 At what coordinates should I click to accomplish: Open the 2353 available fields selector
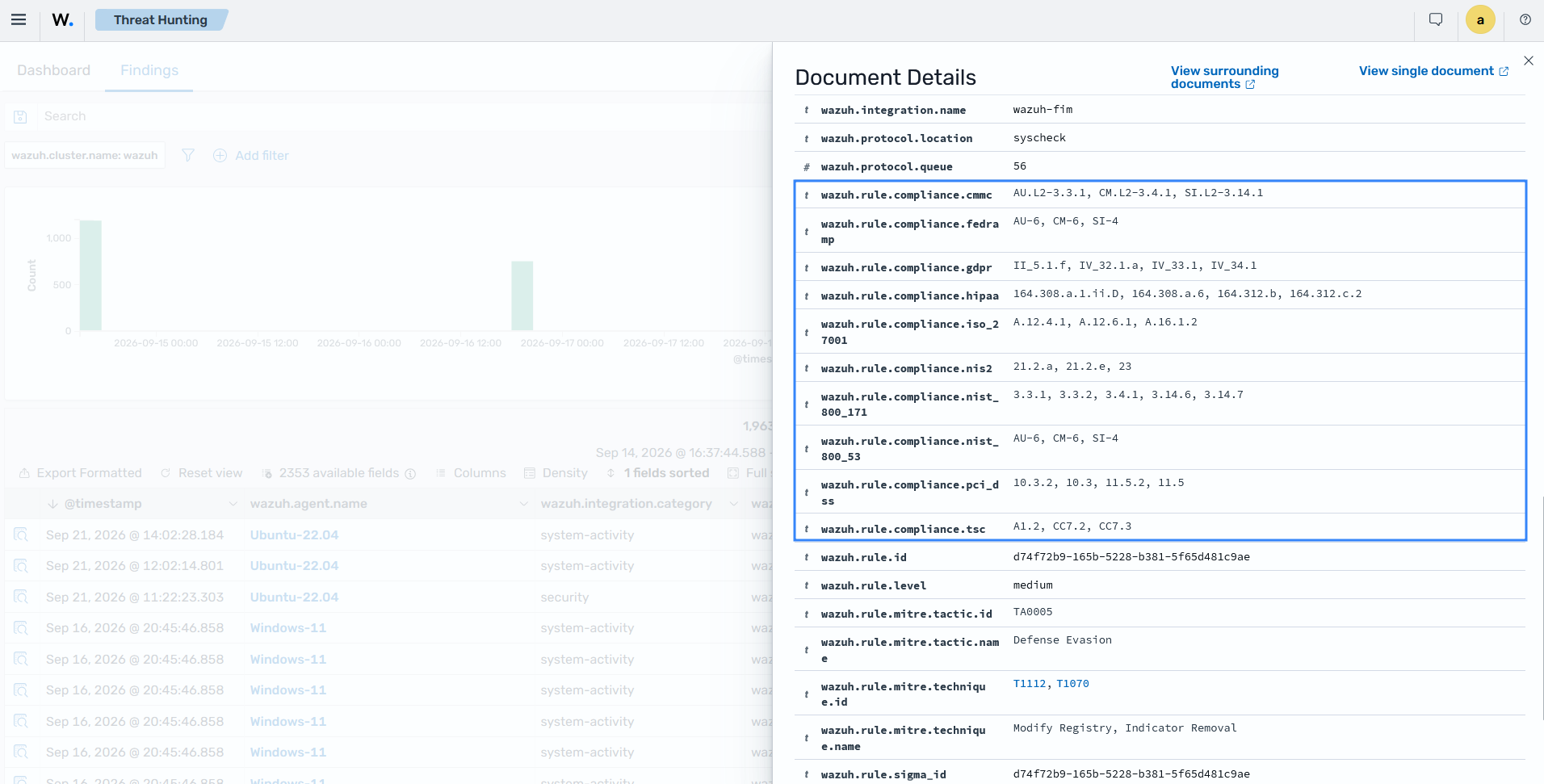click(338, 473)
